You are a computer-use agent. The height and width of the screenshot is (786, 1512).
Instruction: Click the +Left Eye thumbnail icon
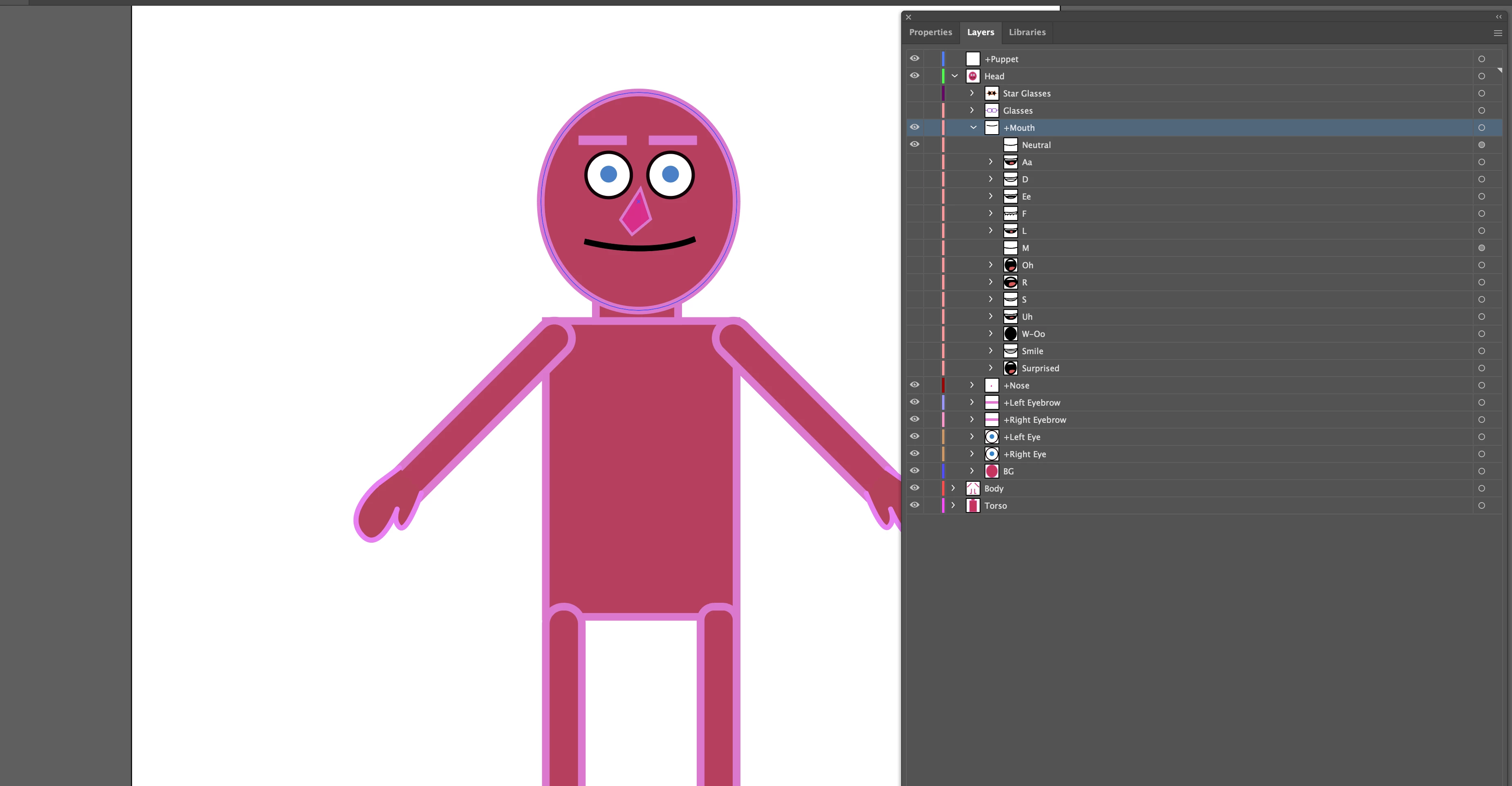tap(992, 437)
